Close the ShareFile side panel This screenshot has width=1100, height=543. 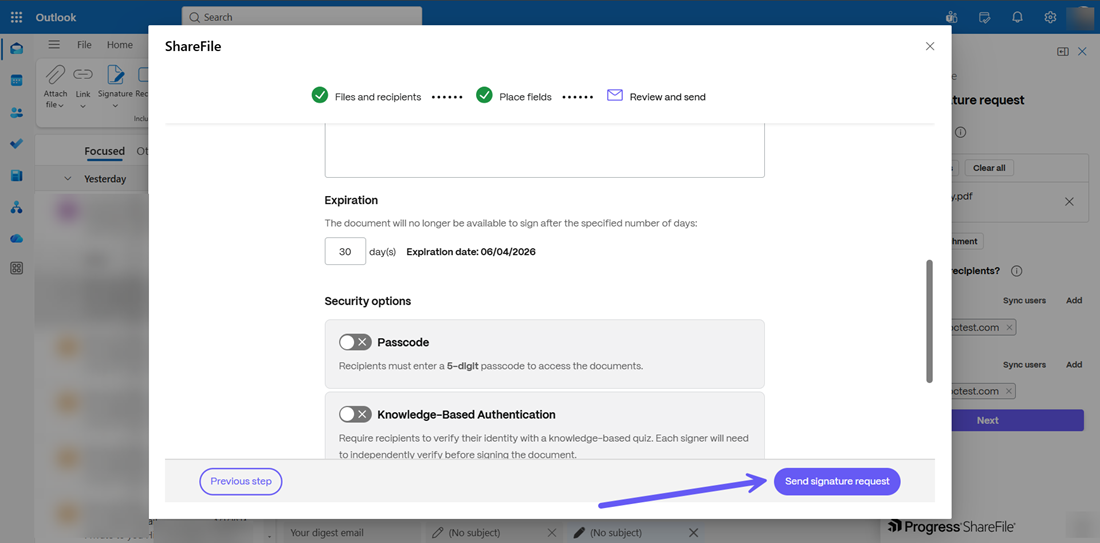tap(1082, 51)
